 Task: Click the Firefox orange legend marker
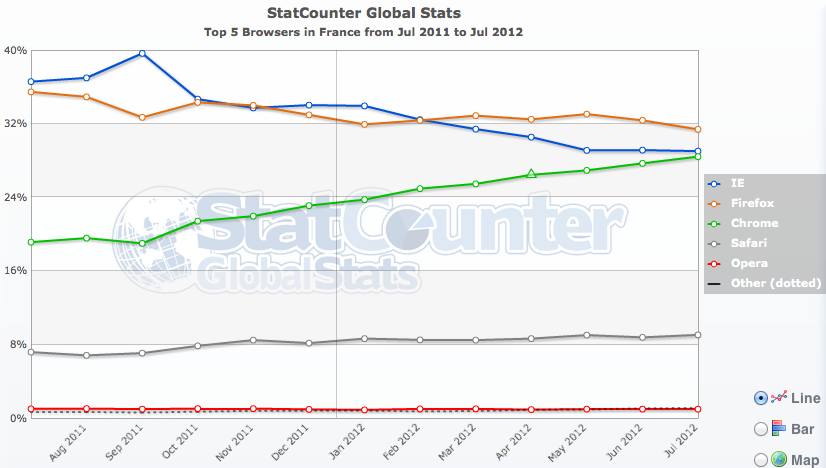(x=714, y=203)
